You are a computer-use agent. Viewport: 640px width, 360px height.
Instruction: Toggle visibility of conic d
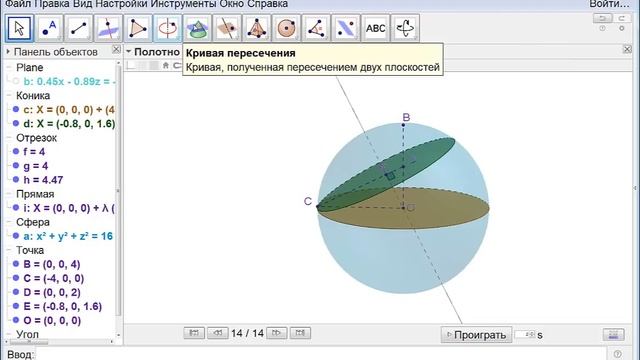[16, 123]
